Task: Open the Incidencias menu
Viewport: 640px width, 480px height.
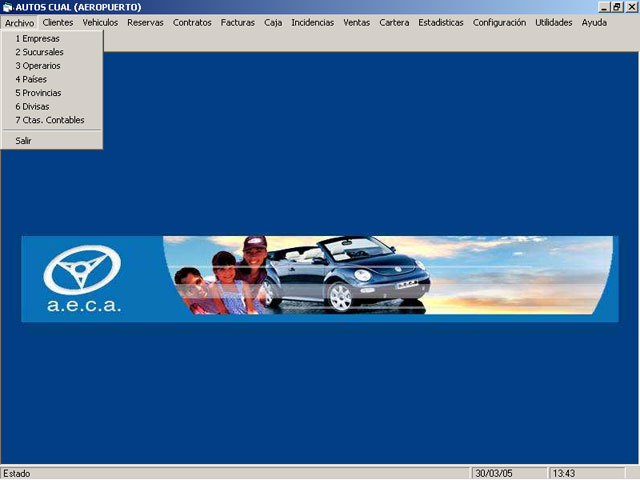Action: (x=313, y=22)
